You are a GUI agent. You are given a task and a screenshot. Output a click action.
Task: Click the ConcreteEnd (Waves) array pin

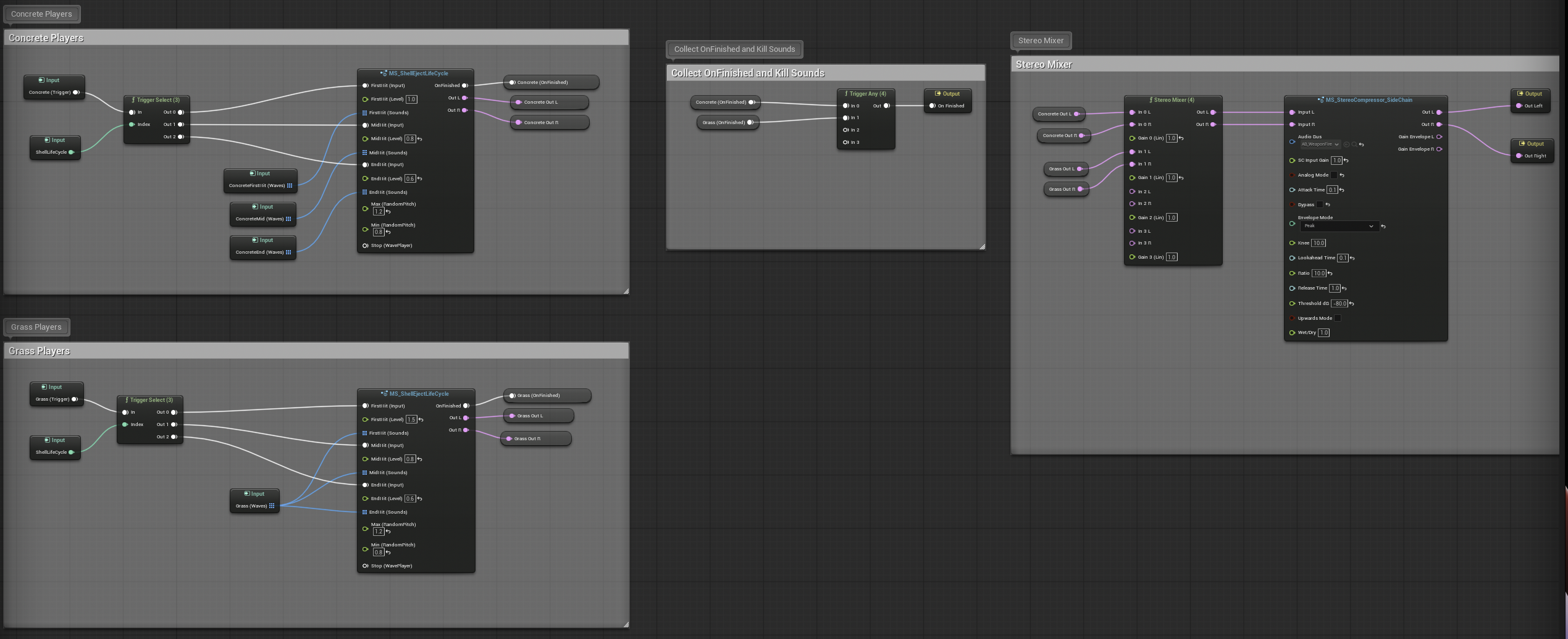(288, 253)
